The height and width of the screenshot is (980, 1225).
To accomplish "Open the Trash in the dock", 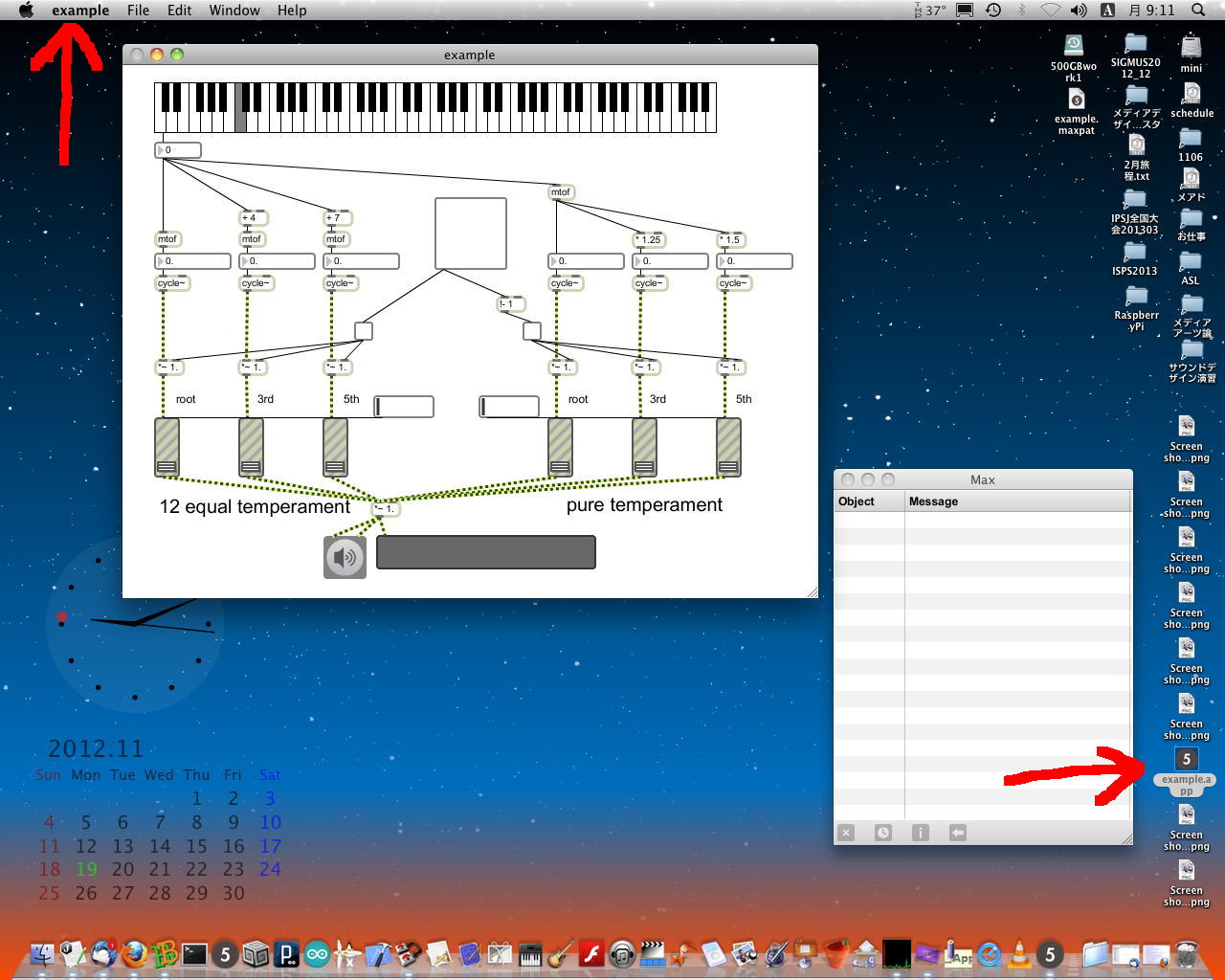I will pyautogui.click(x=1187, y=953).
